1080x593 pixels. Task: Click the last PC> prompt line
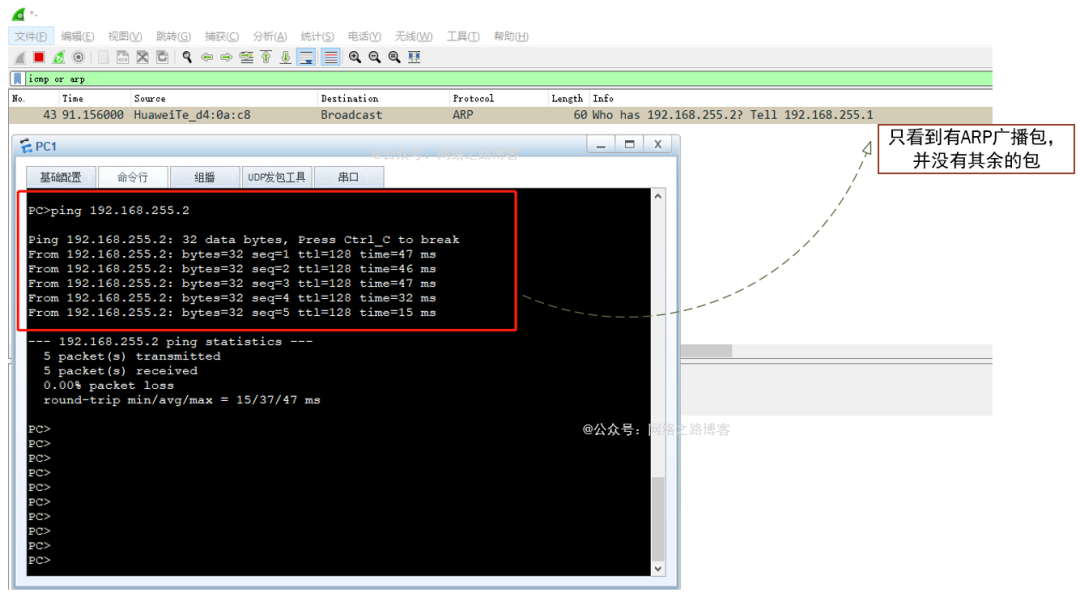tap(39, 561)
